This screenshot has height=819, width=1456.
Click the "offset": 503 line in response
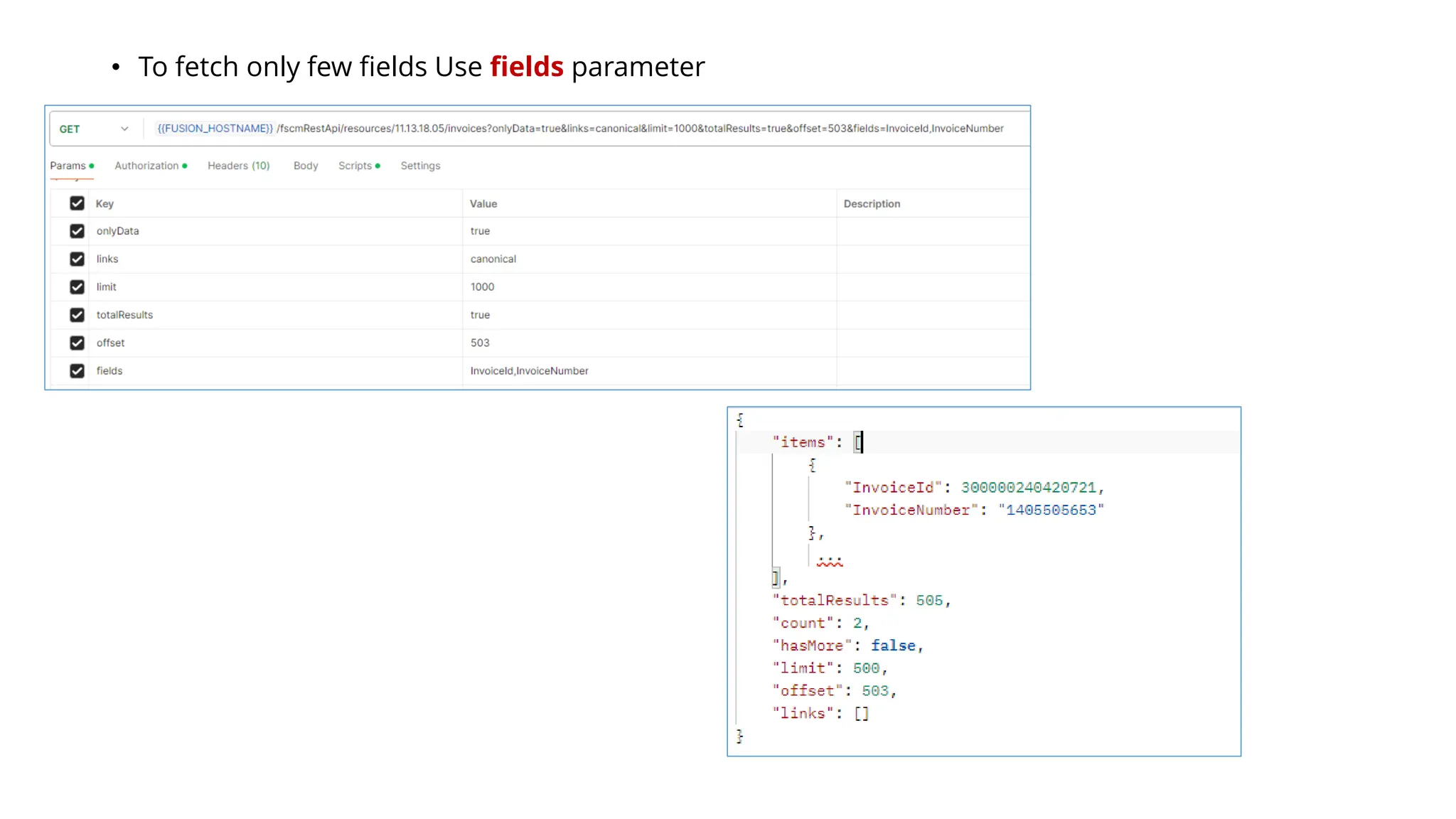pos(835,691)
